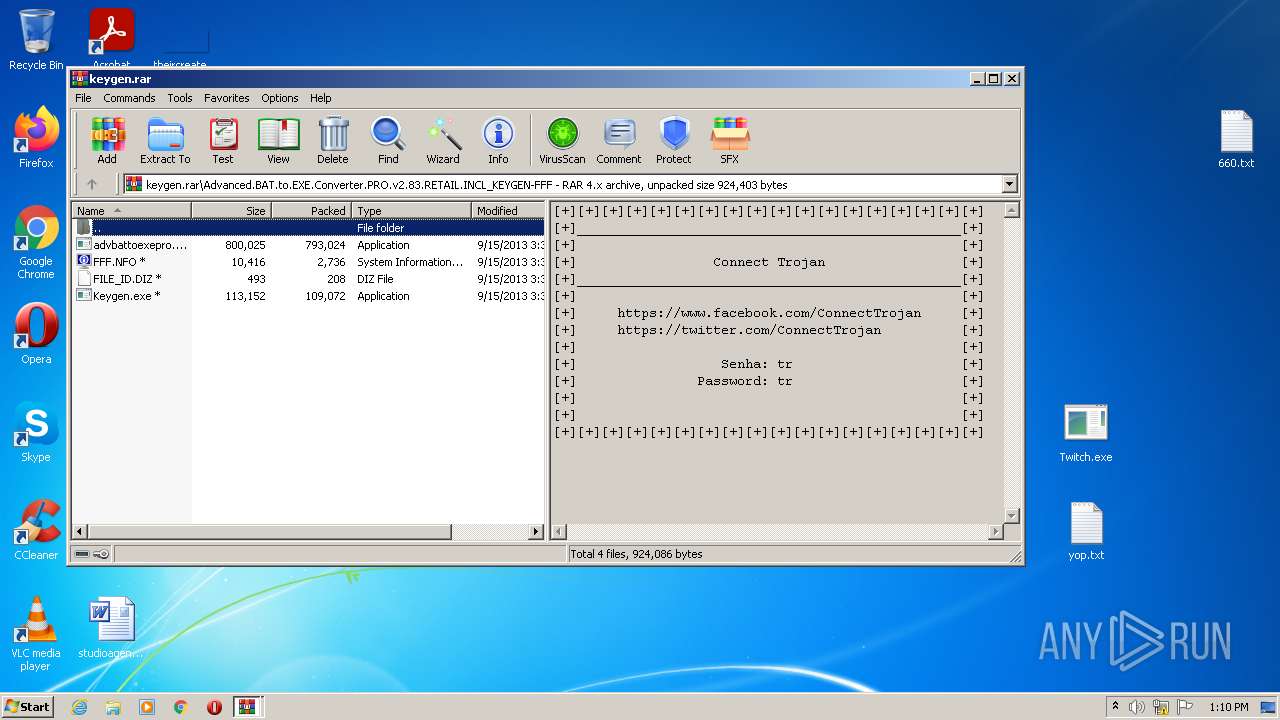Click the Find magnifier icon
Viewport: 1280px width, 720px height.
click(x=388, y=140)
